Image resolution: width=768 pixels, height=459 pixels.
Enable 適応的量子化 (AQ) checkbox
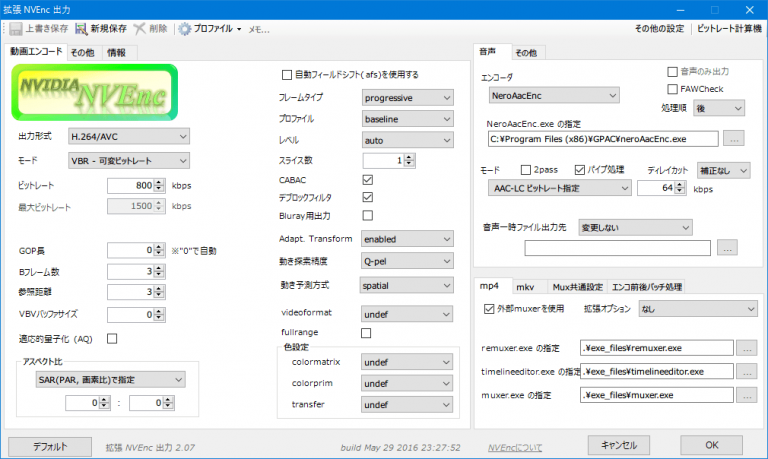[x=112, y=338]
